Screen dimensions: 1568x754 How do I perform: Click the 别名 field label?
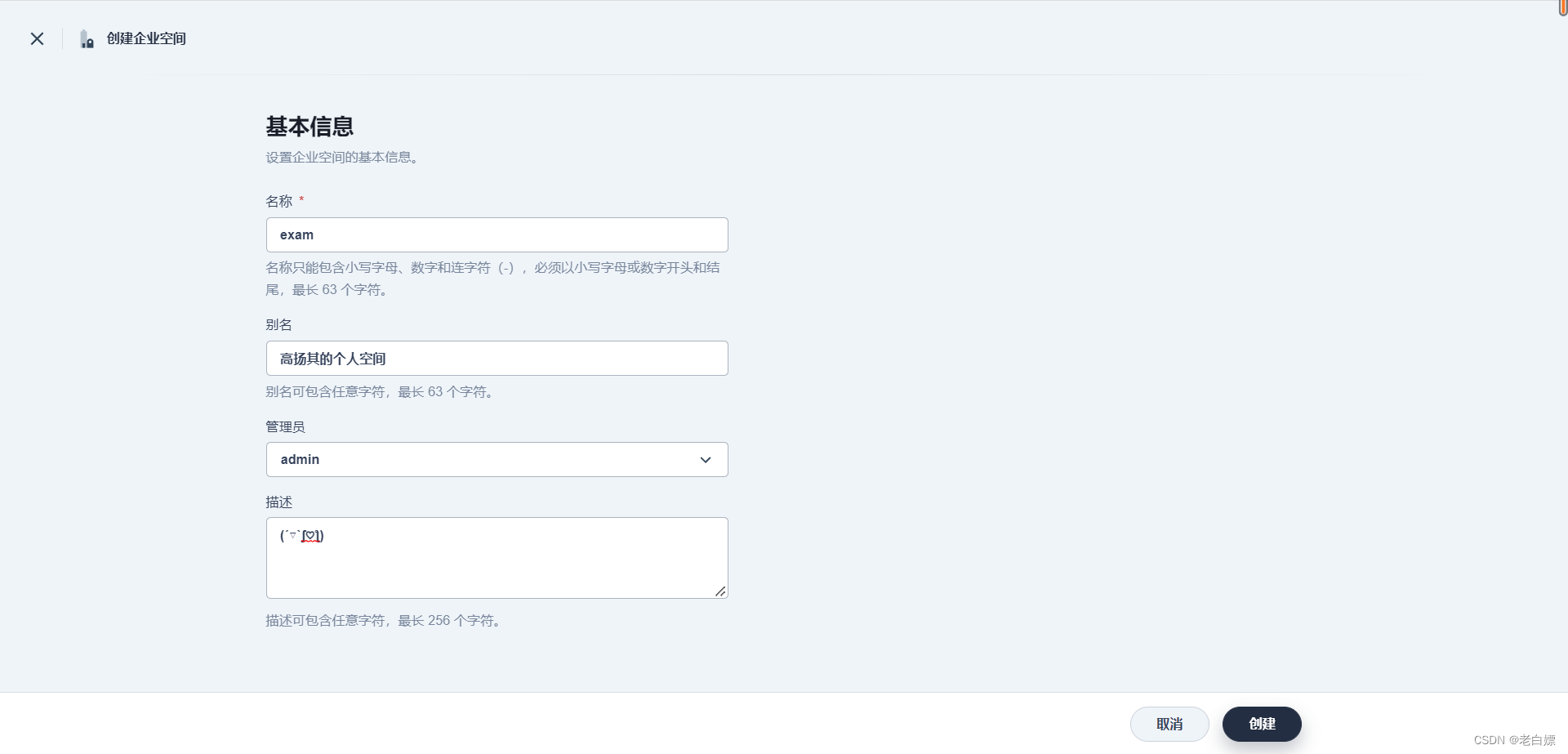(x=278, y=324)
